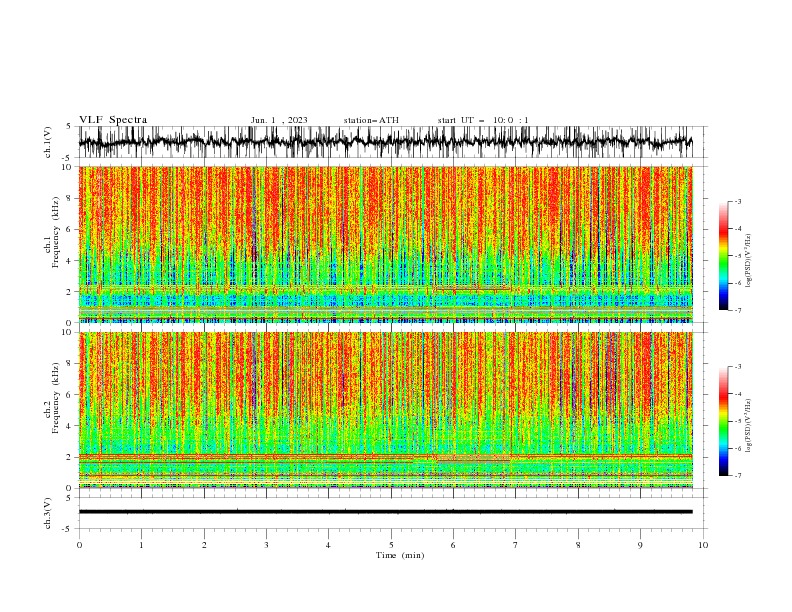Click the "-3" tick on the ch.1 colorbar
This screenshot has width=792, height=612.
tap(738, 201)
